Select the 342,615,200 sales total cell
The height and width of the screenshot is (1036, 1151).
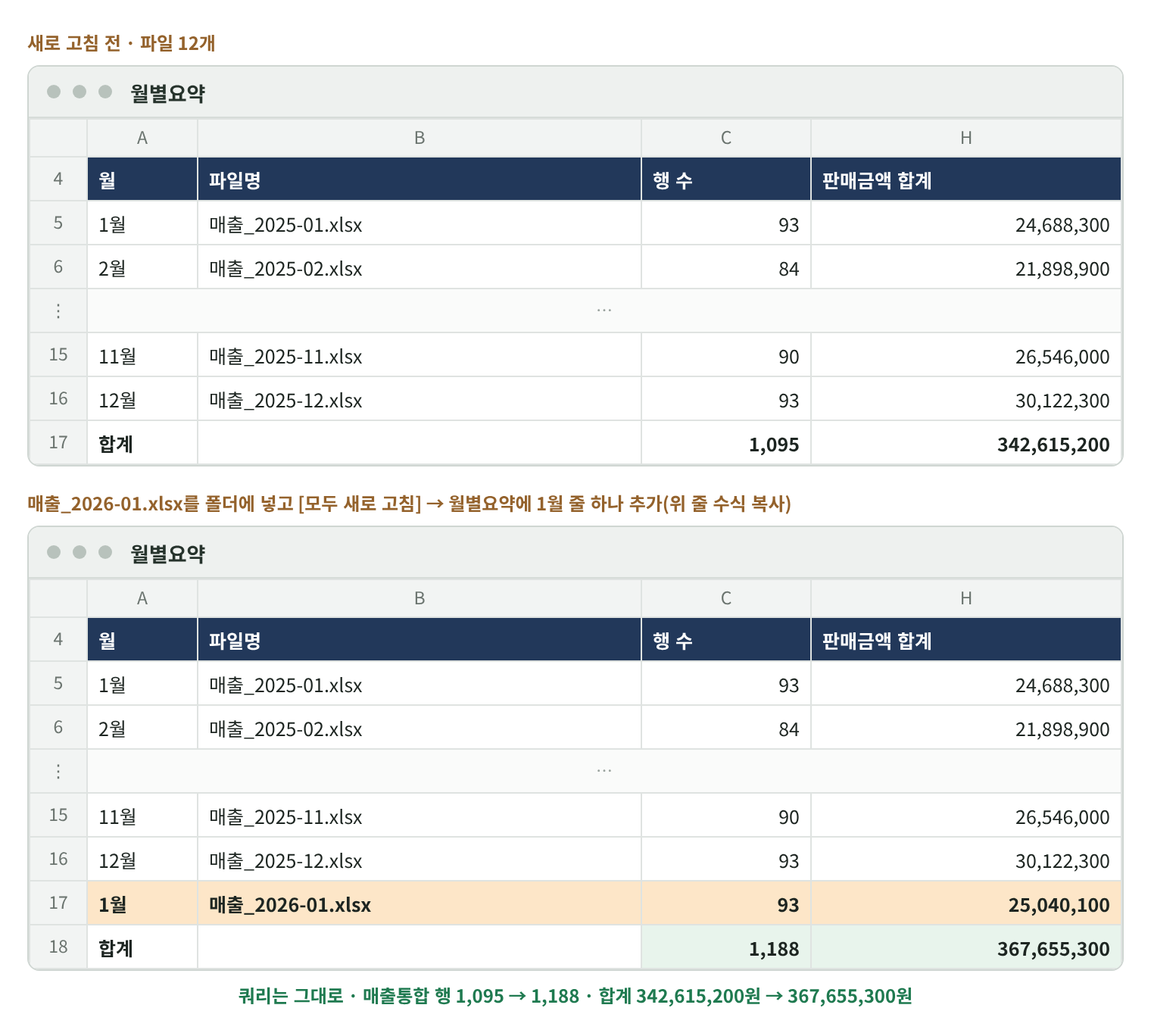tap(965, 444)
